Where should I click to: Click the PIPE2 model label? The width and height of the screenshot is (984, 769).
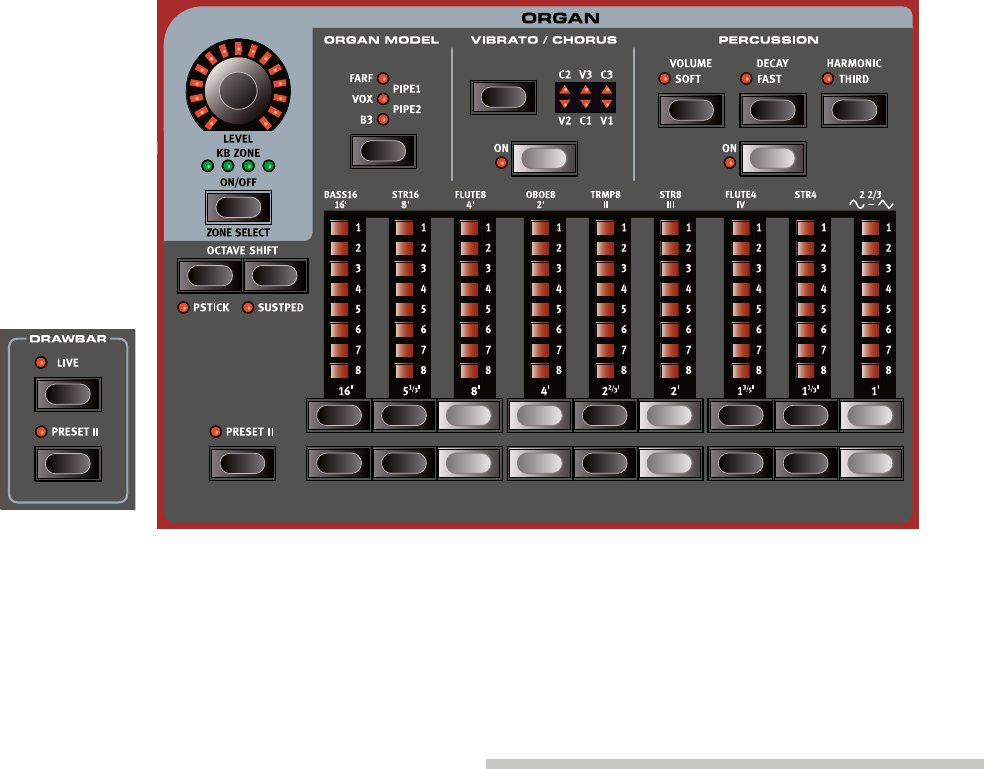(407, 109)
